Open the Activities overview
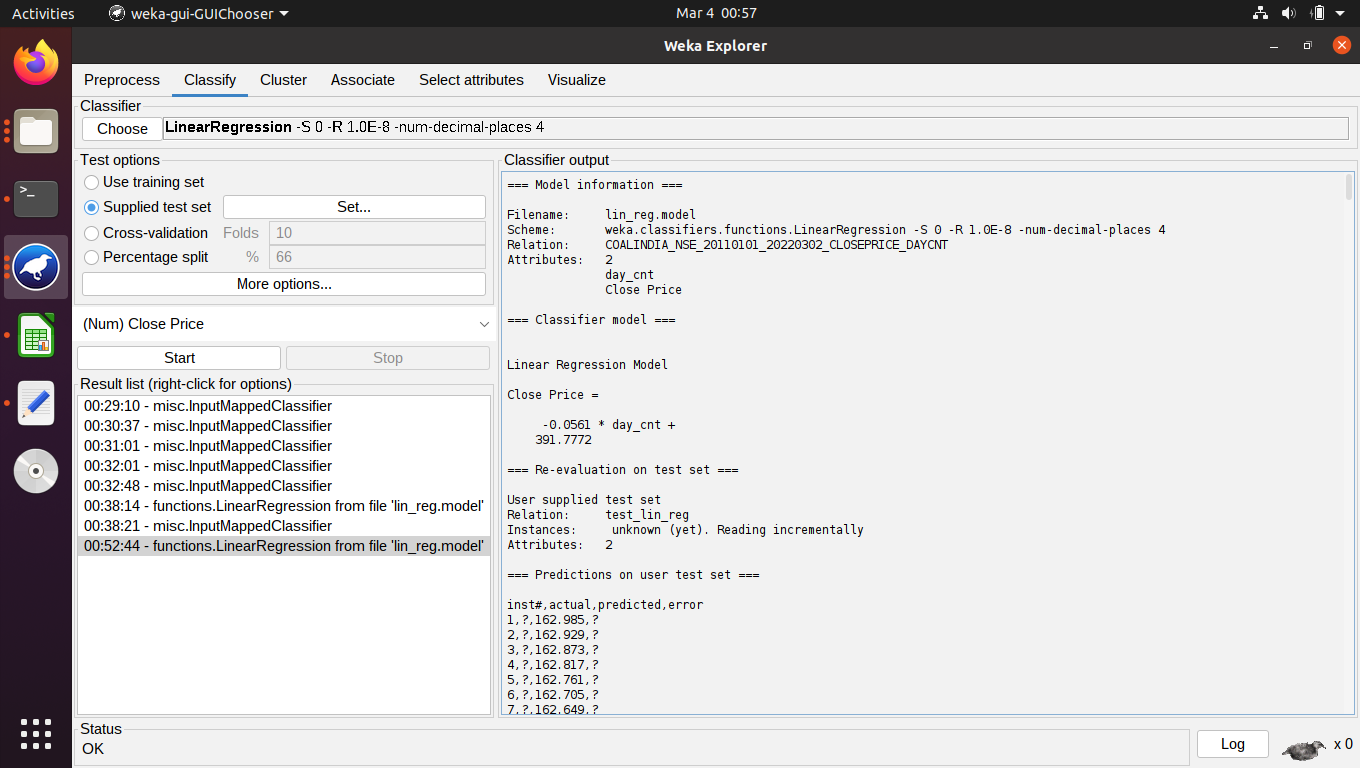 point(43,13)
